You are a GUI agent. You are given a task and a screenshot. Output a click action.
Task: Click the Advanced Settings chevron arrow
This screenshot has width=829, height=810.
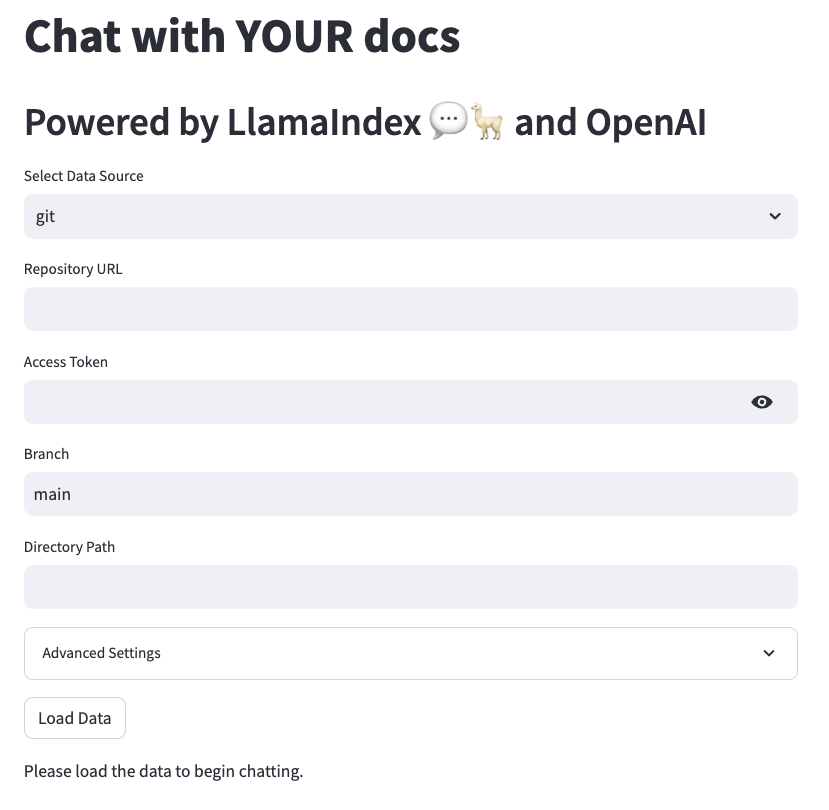(769, 653)
